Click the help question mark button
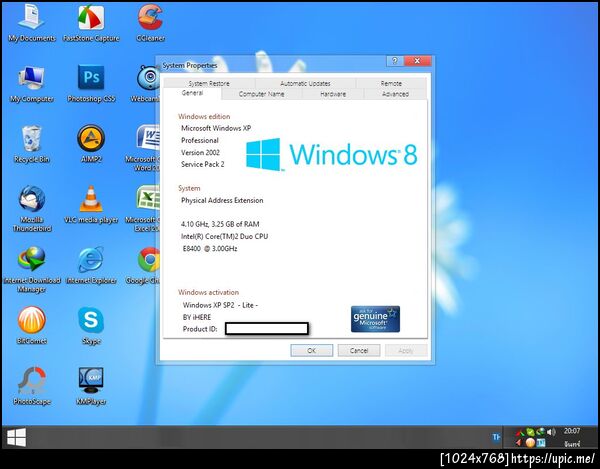The width and height of the screenshot is (600, 469). click(x=395, y=60)
